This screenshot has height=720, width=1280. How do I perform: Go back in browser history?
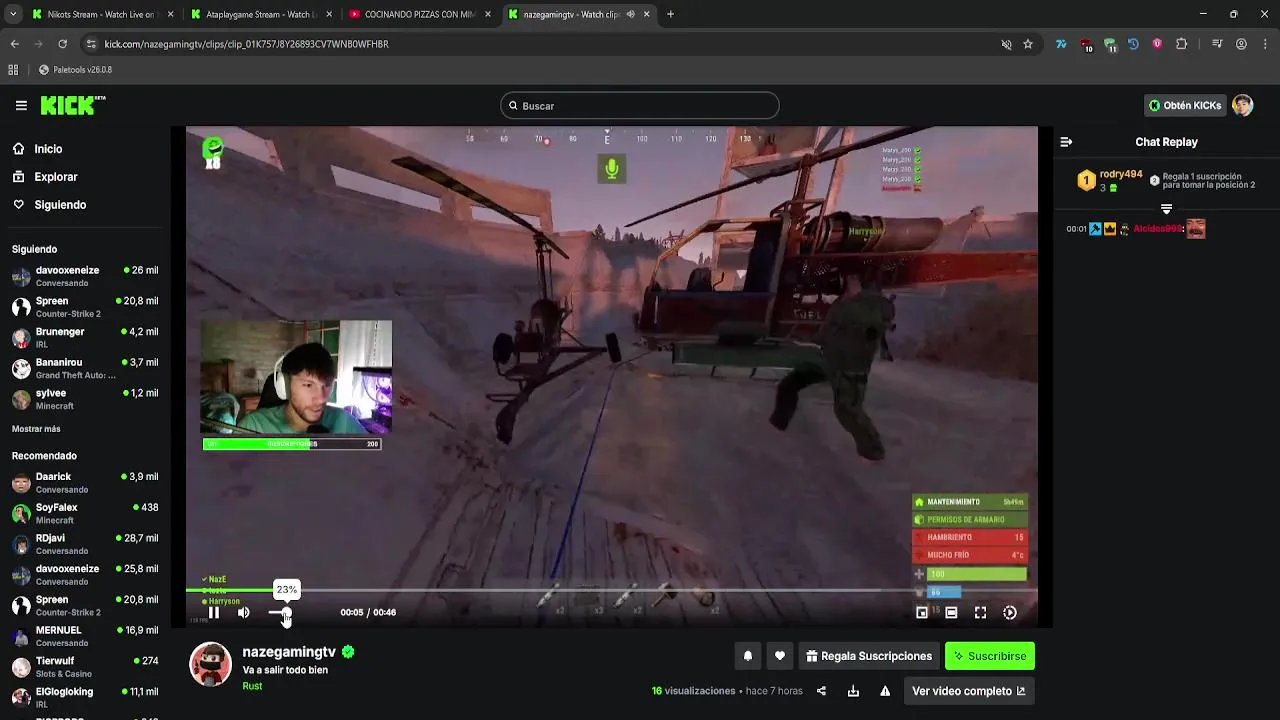(14, 44)
